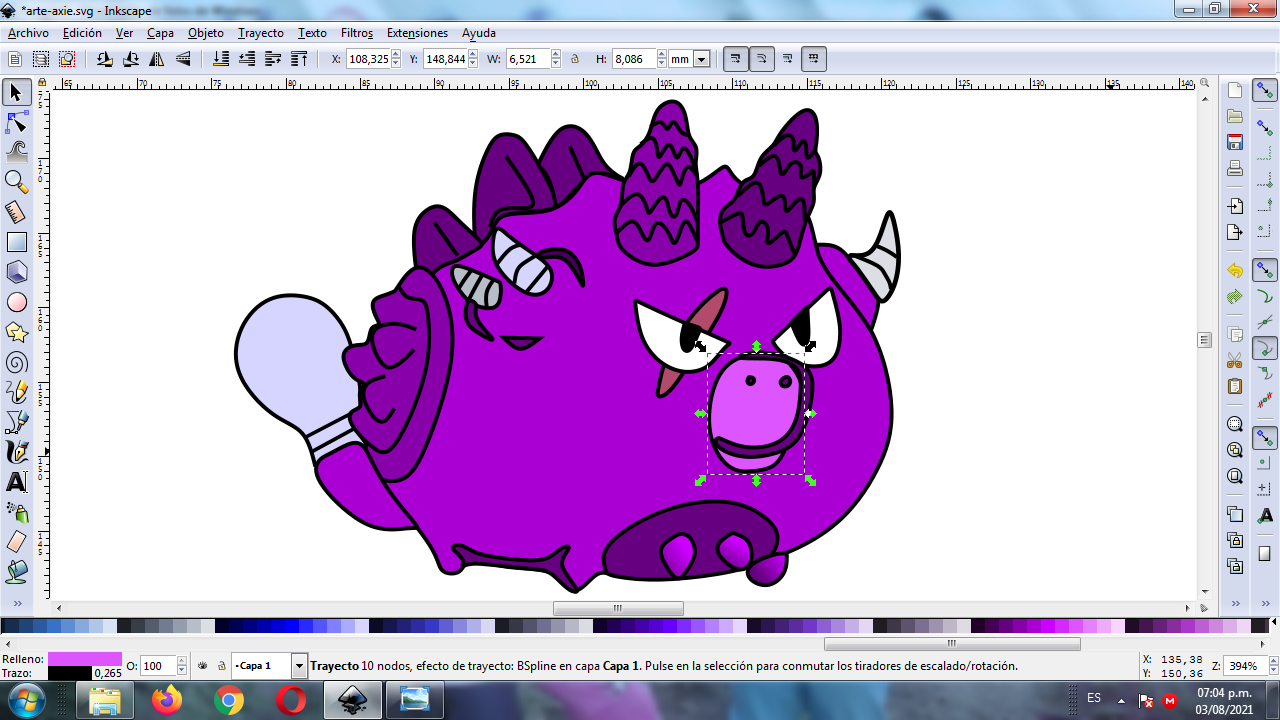Click the Relleno fill color swatch

coord(85,659)
